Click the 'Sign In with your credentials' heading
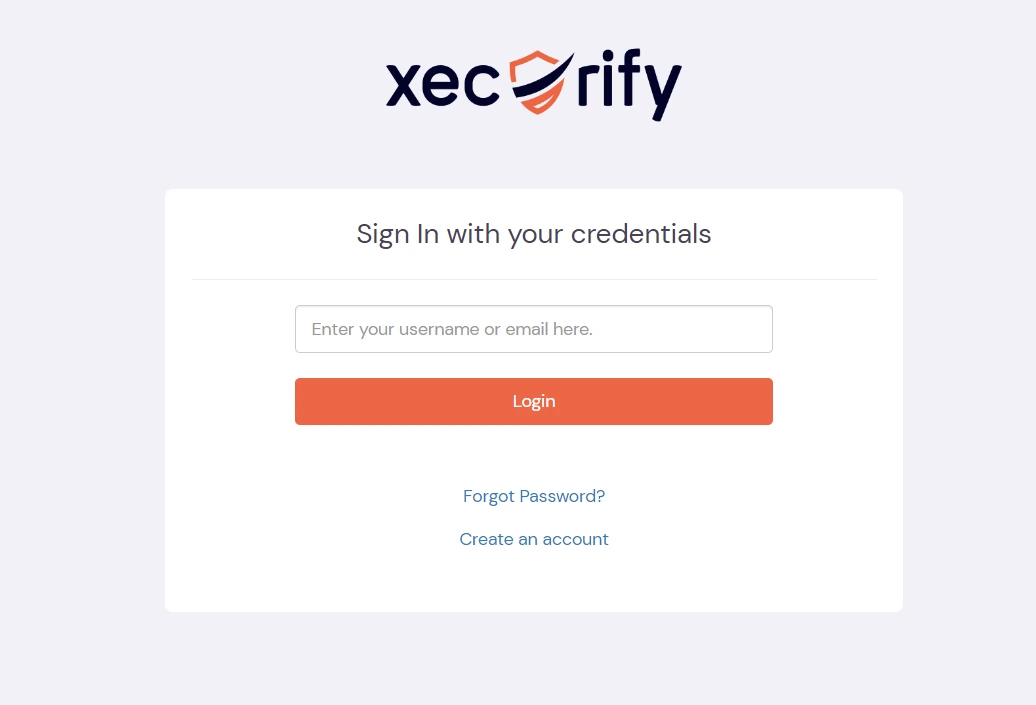The image size is (1036, 705). click(534, 234)
